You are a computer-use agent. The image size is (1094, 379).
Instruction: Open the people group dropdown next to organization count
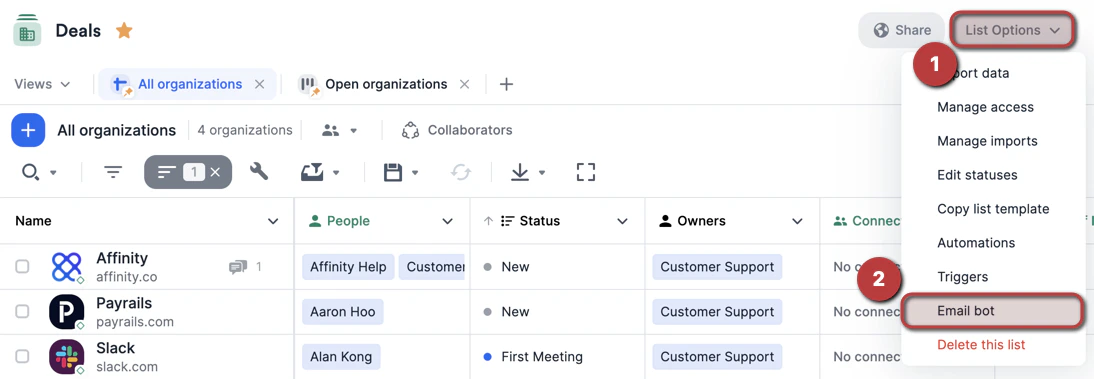pyautogui.click(x=340, y=131)
